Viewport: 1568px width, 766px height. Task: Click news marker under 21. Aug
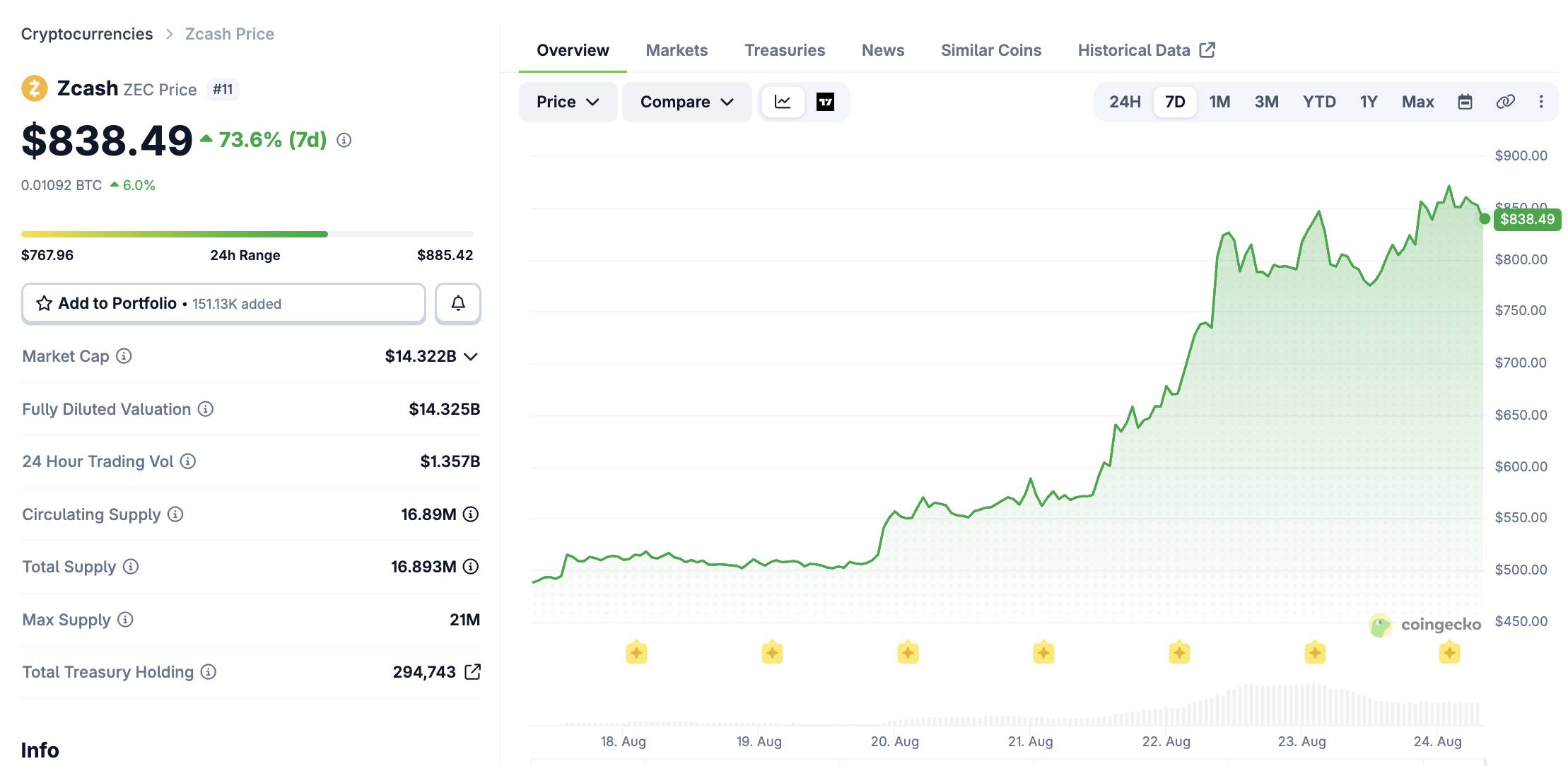(x=1043, y=652)
